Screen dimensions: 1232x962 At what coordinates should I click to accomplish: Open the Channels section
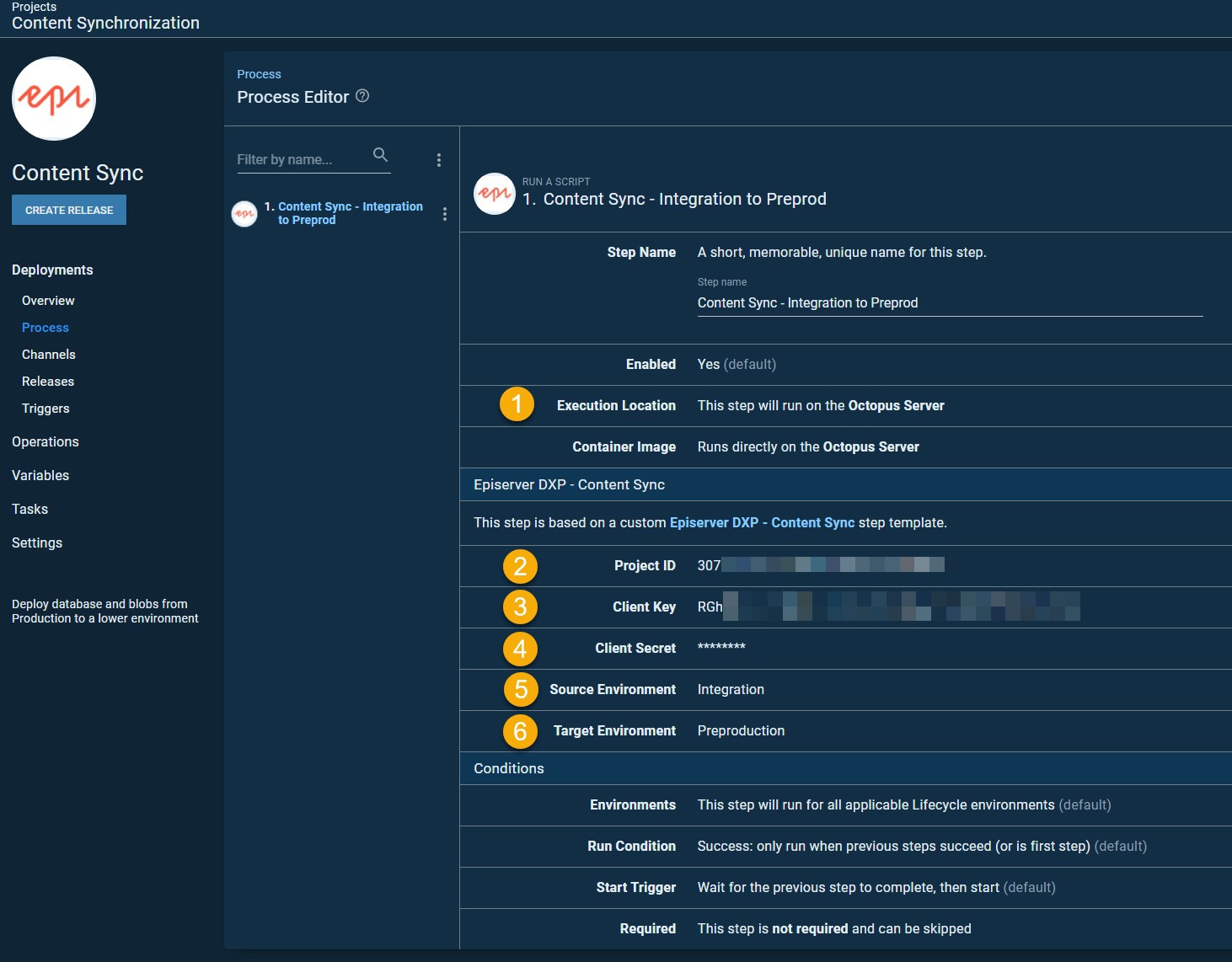49,355
